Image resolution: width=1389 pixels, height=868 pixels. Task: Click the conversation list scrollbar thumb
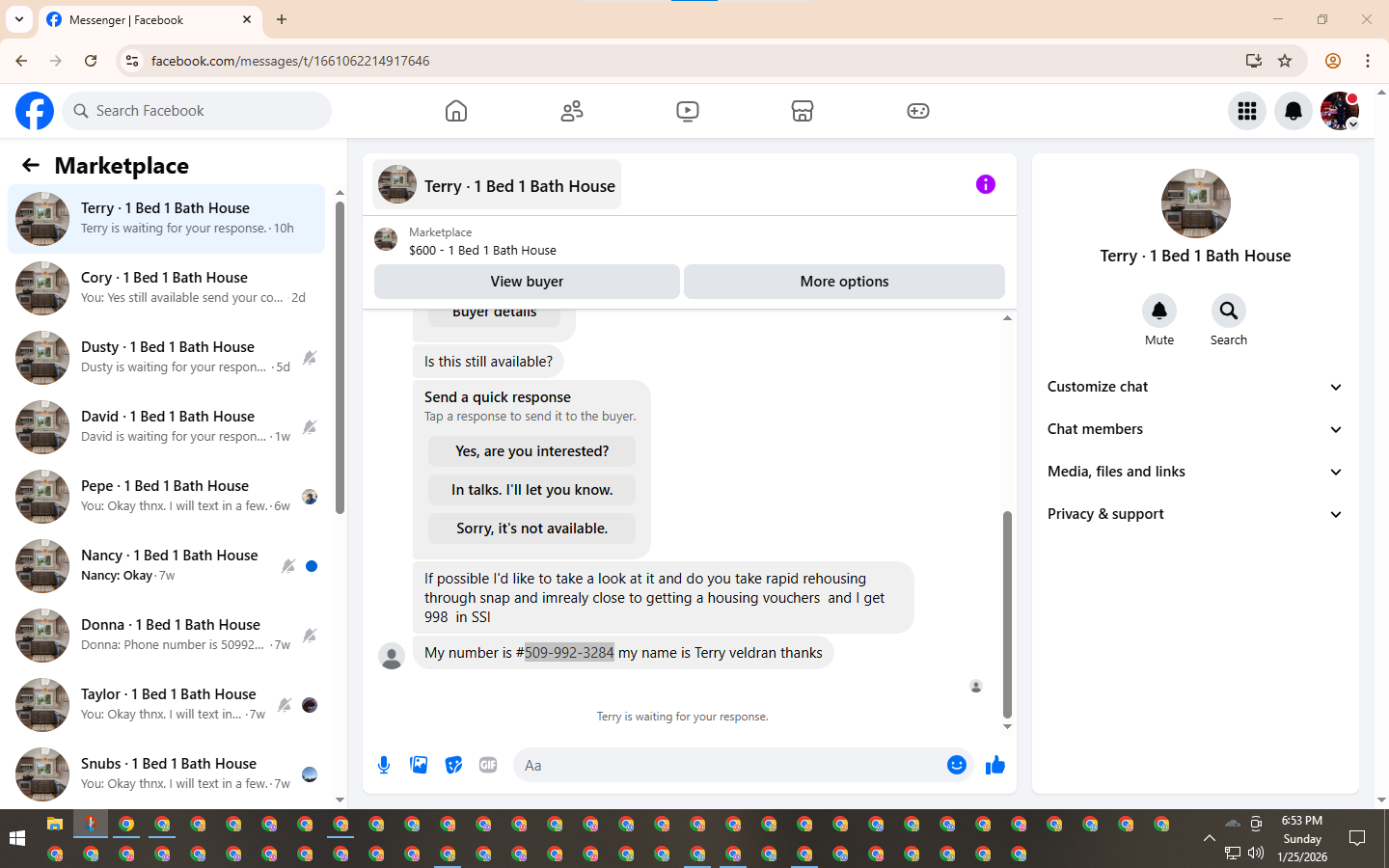[340, 357]
